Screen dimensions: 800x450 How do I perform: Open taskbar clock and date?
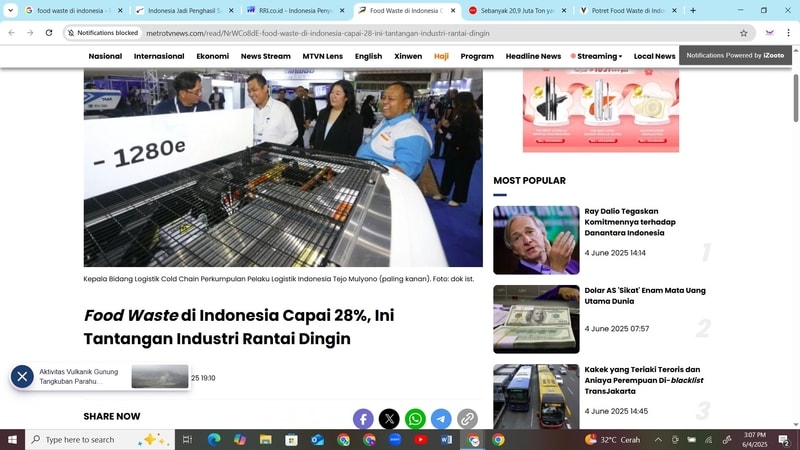tap(755, 440)
